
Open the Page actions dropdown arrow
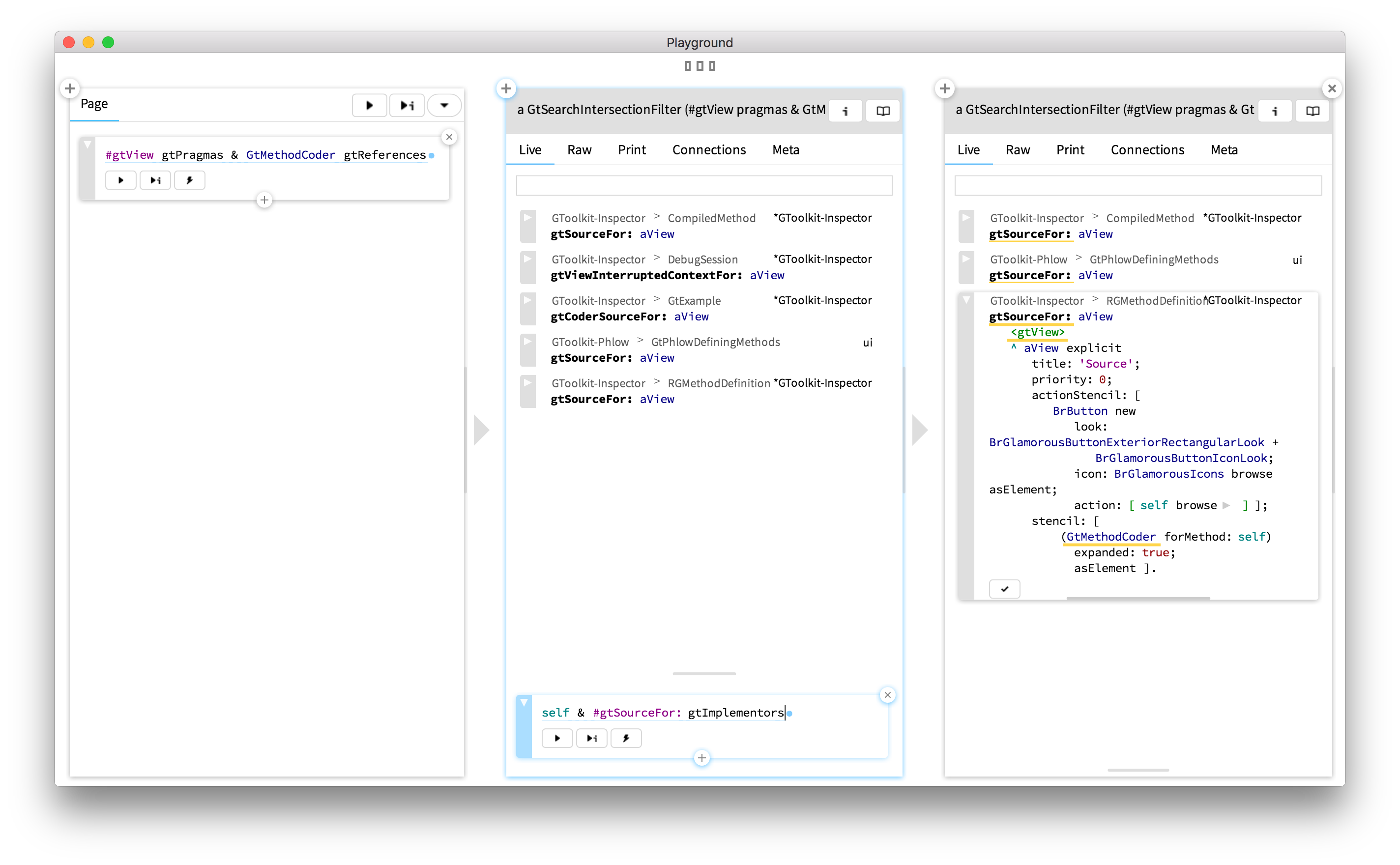click(444, 105)
